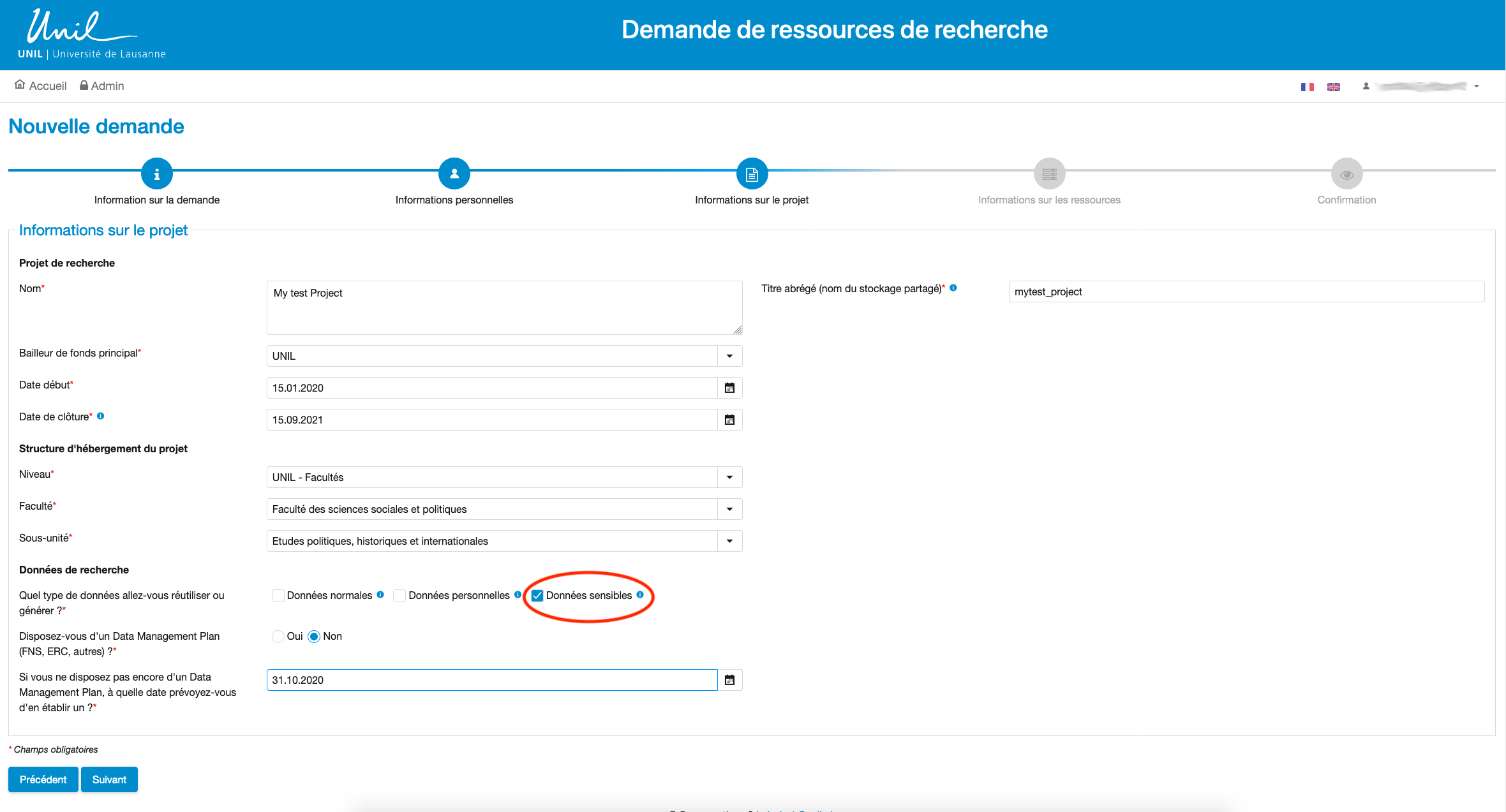Image resolution: width=1506 pixels, height=812 pixels.
Task: Switch language with the UK flag icon
Action: 1333,87
